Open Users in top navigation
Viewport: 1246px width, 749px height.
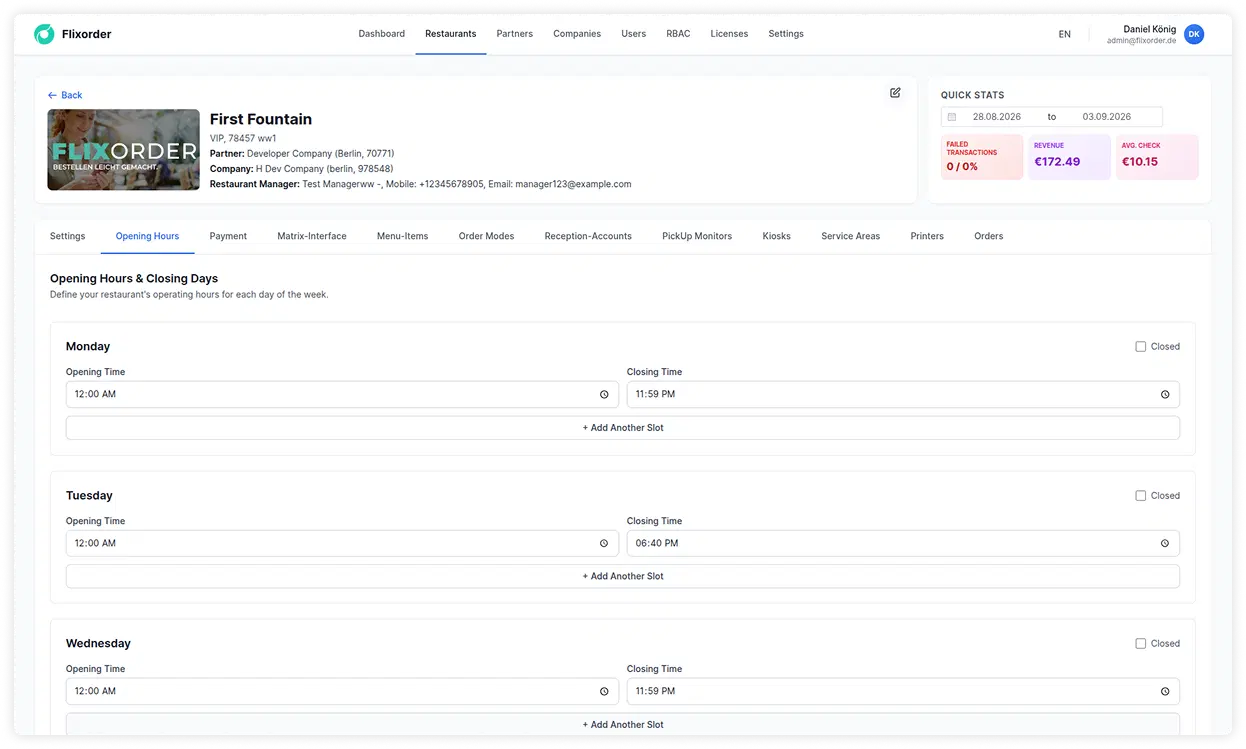pos(634,34)
